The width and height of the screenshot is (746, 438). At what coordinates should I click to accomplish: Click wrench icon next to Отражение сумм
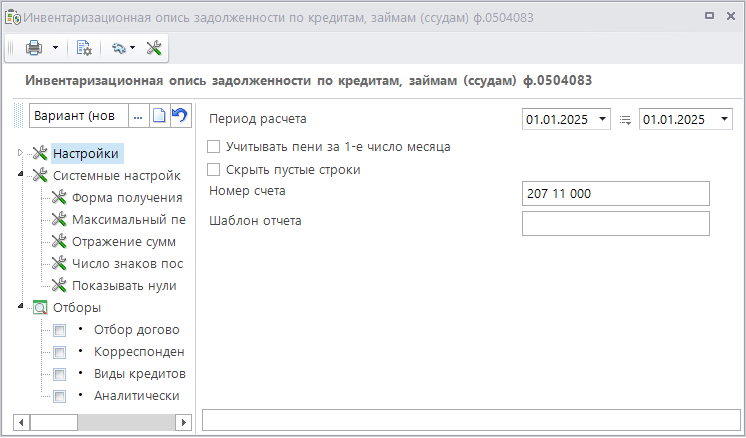59,241
